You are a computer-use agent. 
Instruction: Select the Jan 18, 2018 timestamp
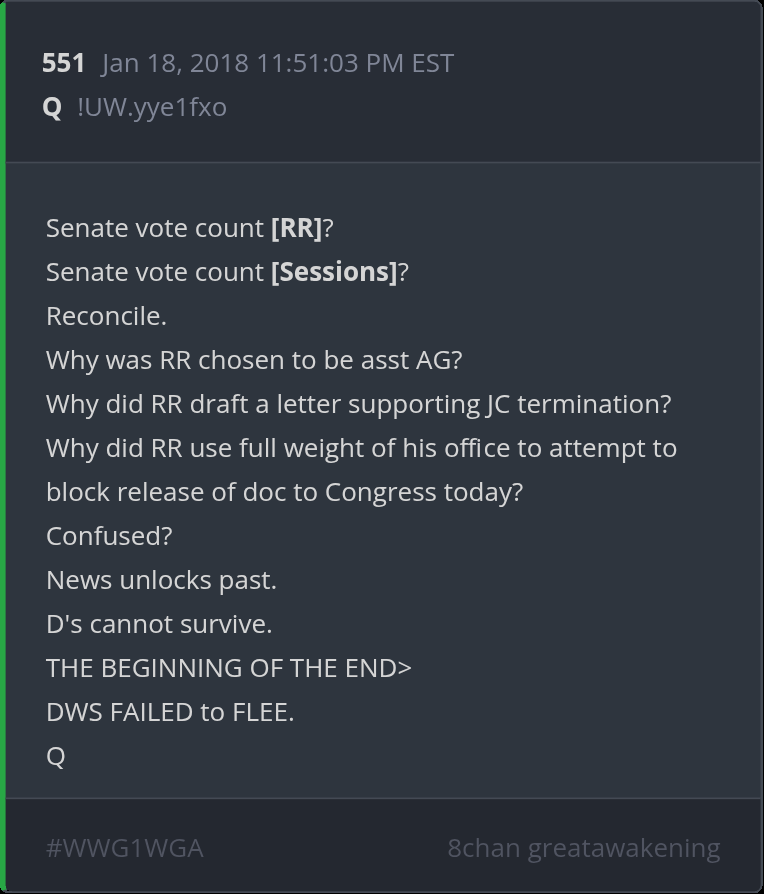pyautogui.click(x=277, y=63)
